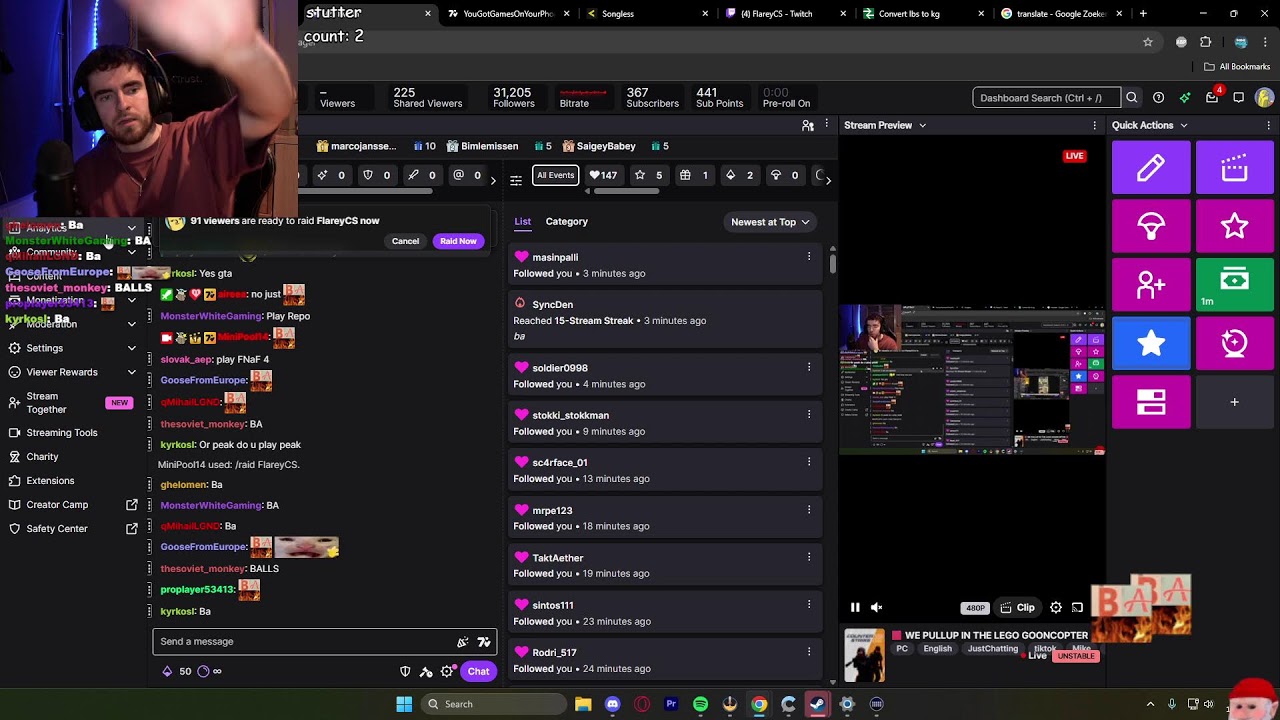Run the green 1m ad break quick action
Viewport: 1280px width, 720px height.
coord(1234,285)
